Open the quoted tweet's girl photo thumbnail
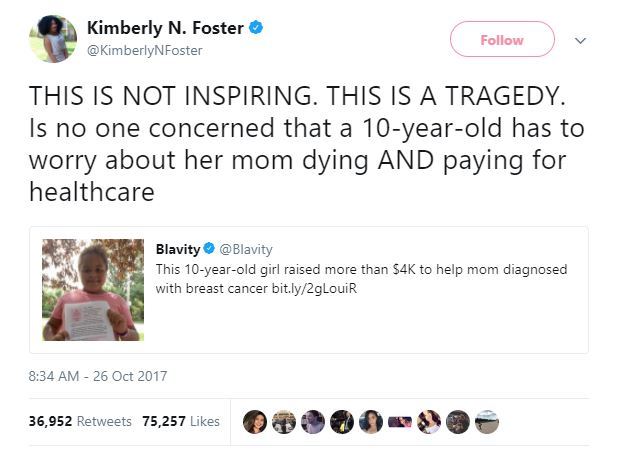This screenshot has width=619, height=458. pos(94,290)
